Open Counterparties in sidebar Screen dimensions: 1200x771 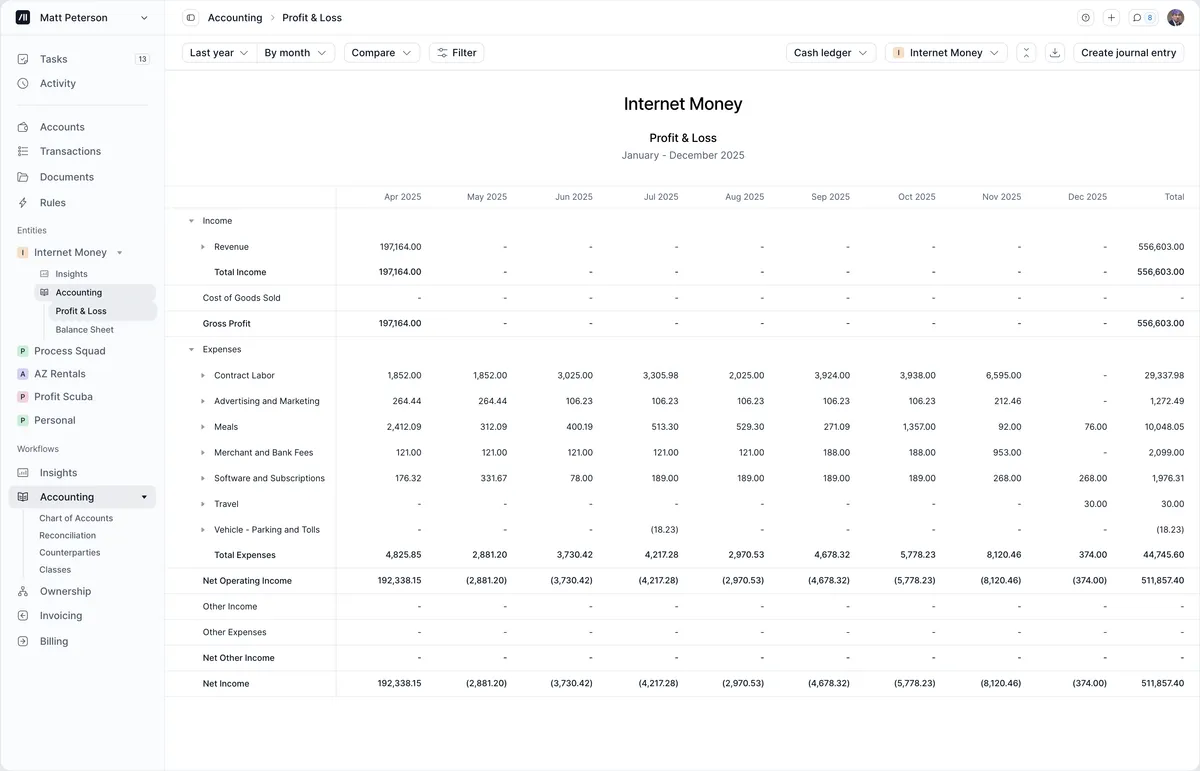click(70, 552)
